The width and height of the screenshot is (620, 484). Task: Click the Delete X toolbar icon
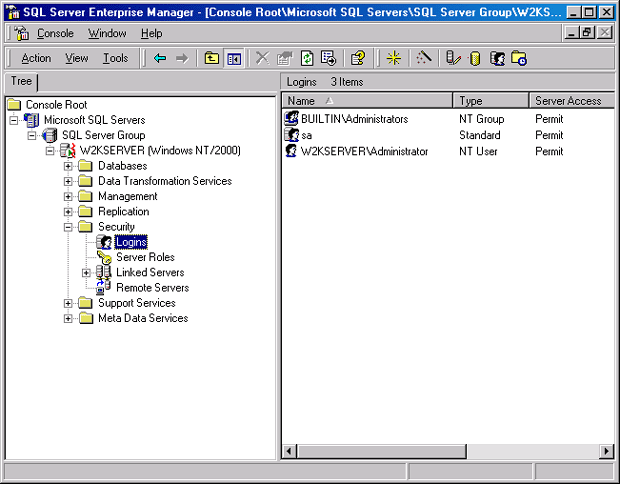pyautogui.click(x=262, y=59)
